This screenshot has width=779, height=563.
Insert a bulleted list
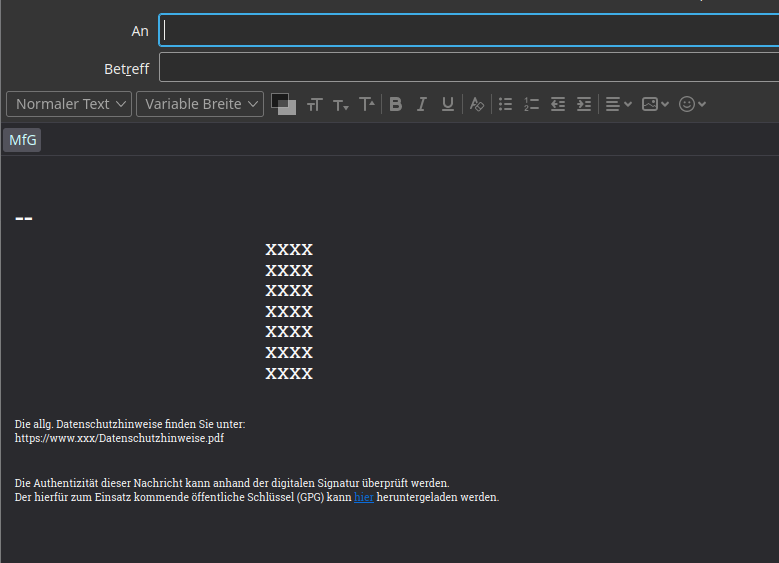tap(506, 104)
